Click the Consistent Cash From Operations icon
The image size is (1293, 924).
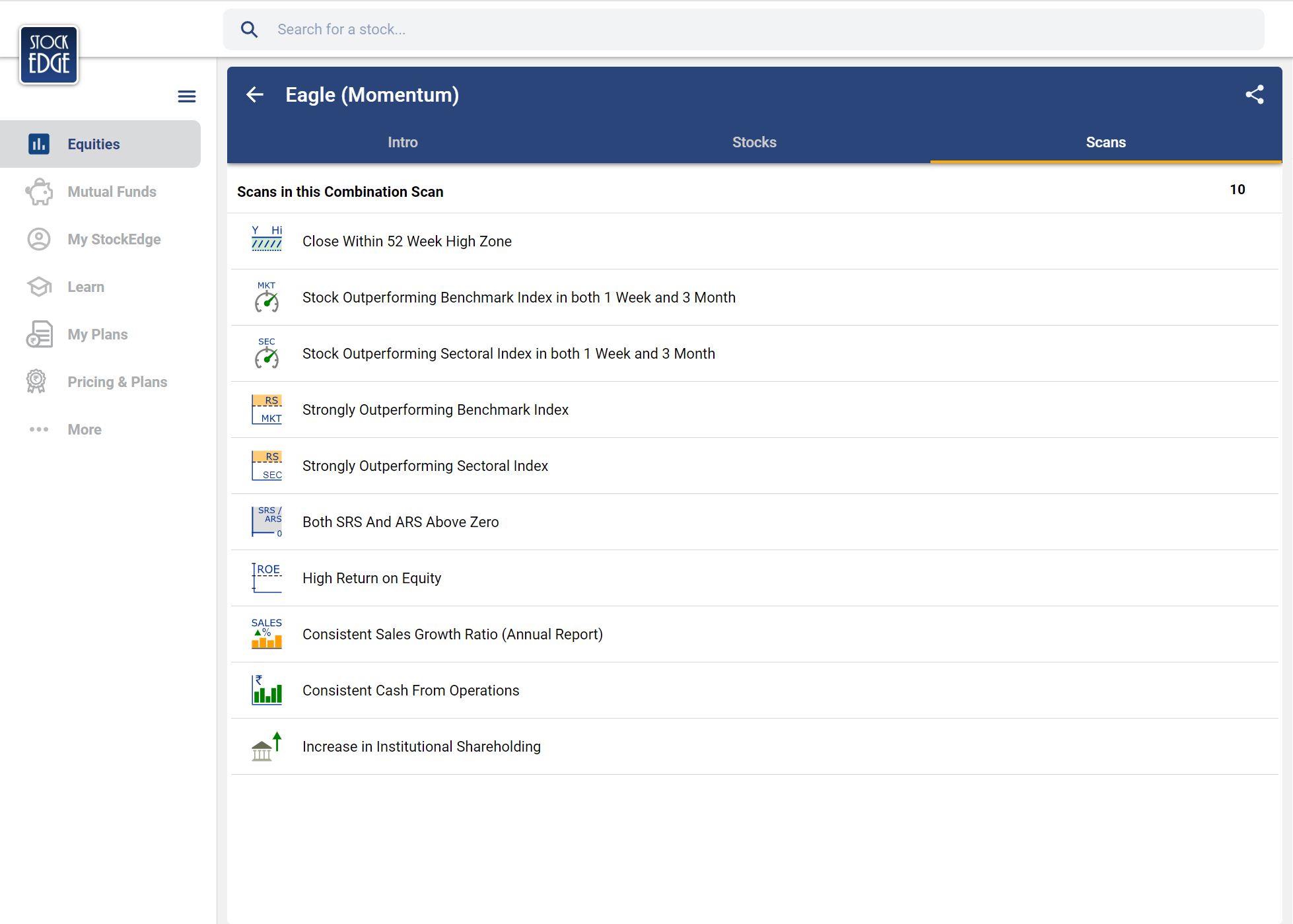(x=266, y=690)
